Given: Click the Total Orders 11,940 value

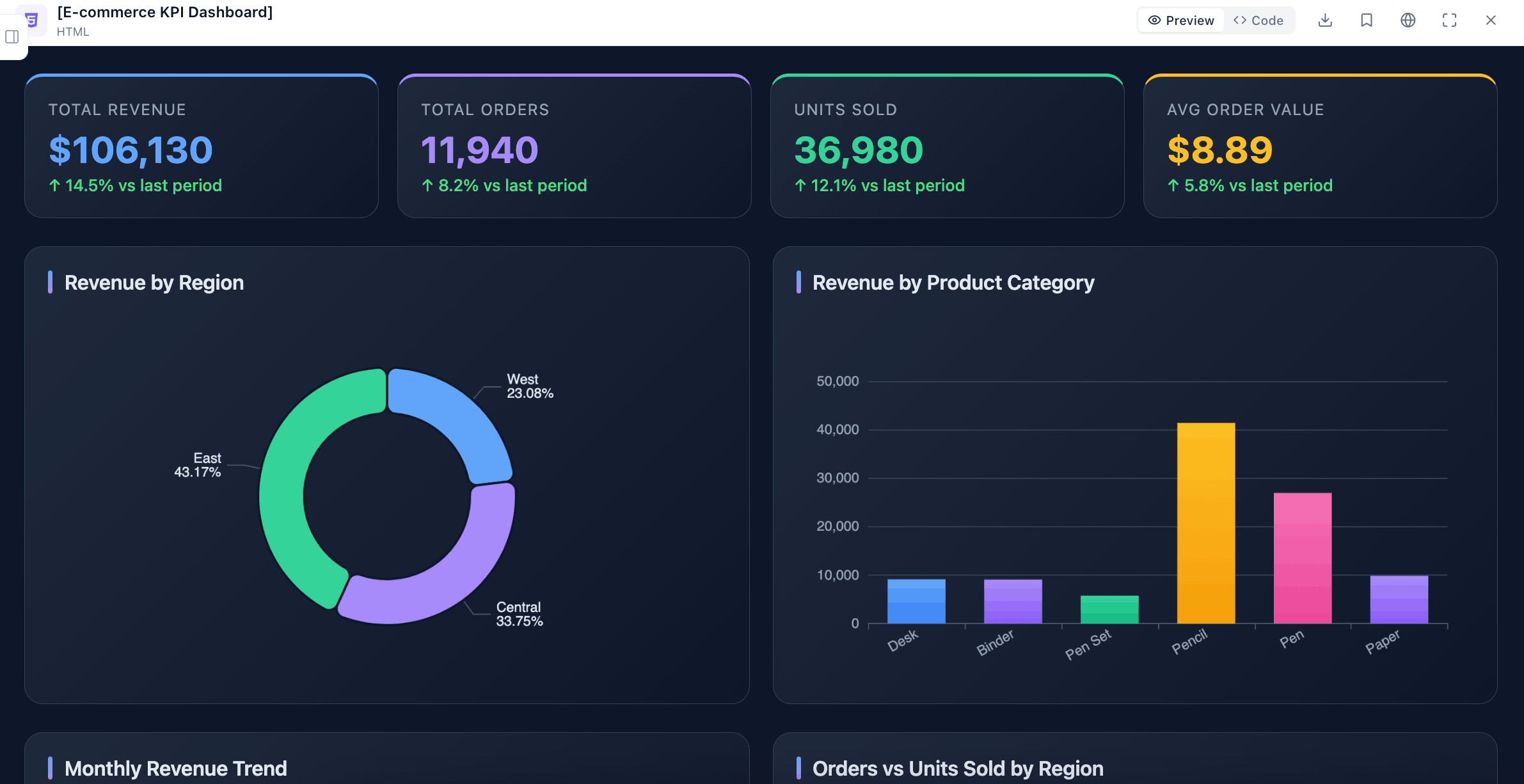Looking at the screenshot, I should 480,150.
